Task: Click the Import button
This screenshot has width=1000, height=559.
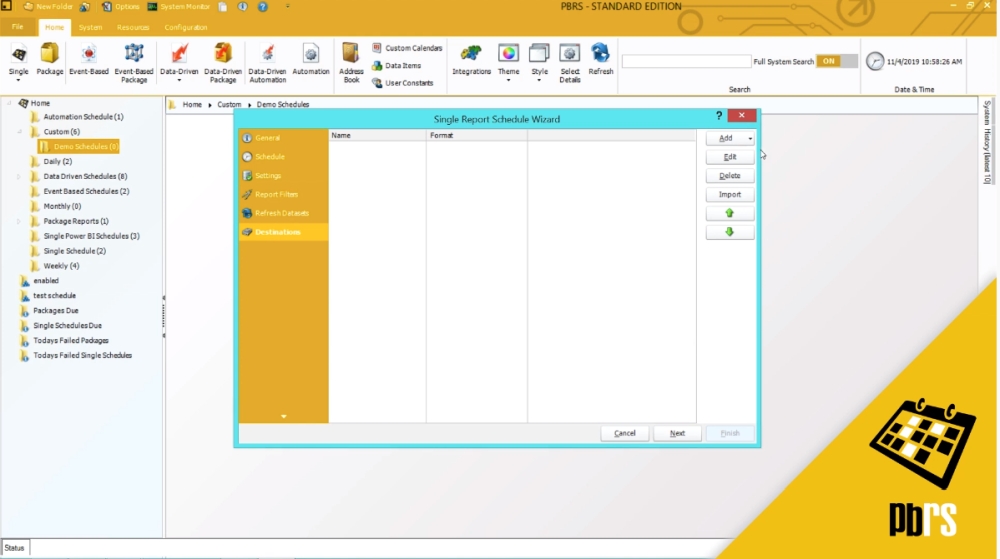Action: (x=730, y=194)
